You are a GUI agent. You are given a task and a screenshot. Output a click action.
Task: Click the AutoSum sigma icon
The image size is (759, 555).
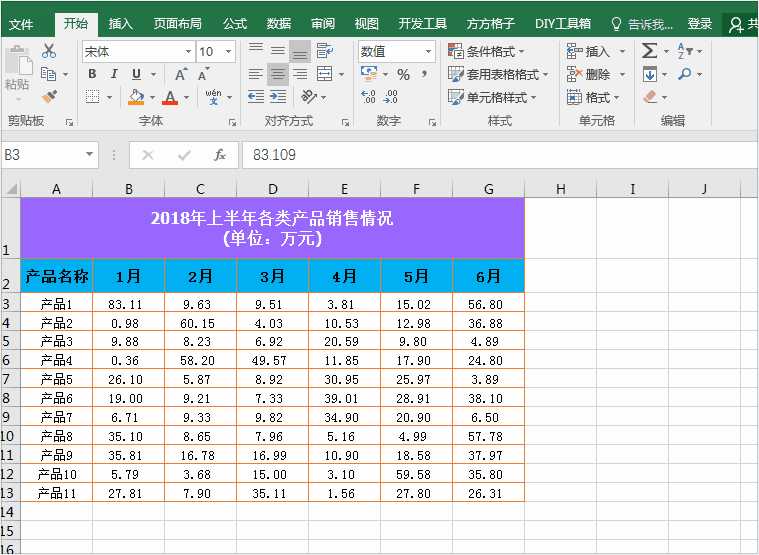click(650, 51)
